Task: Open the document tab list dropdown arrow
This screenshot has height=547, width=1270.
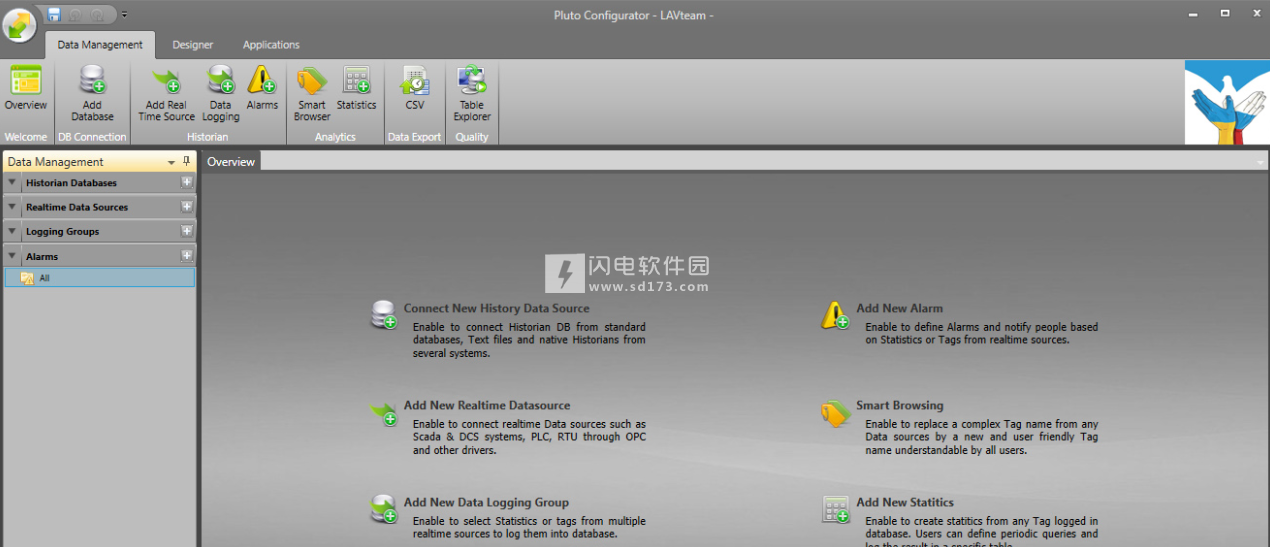Action: coord(1260,162)
